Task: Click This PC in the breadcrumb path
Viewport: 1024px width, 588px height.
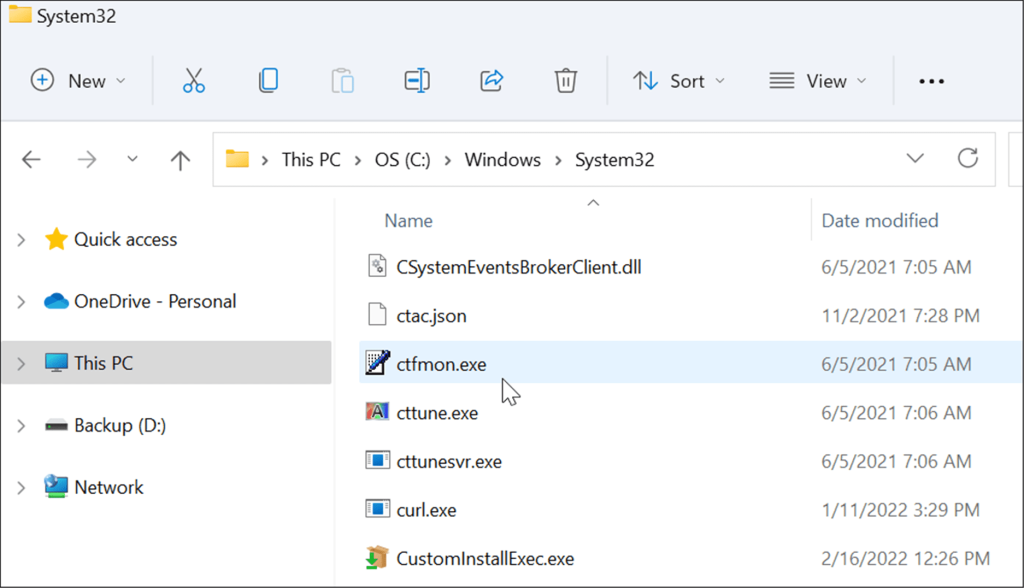Action: [311, 159]
